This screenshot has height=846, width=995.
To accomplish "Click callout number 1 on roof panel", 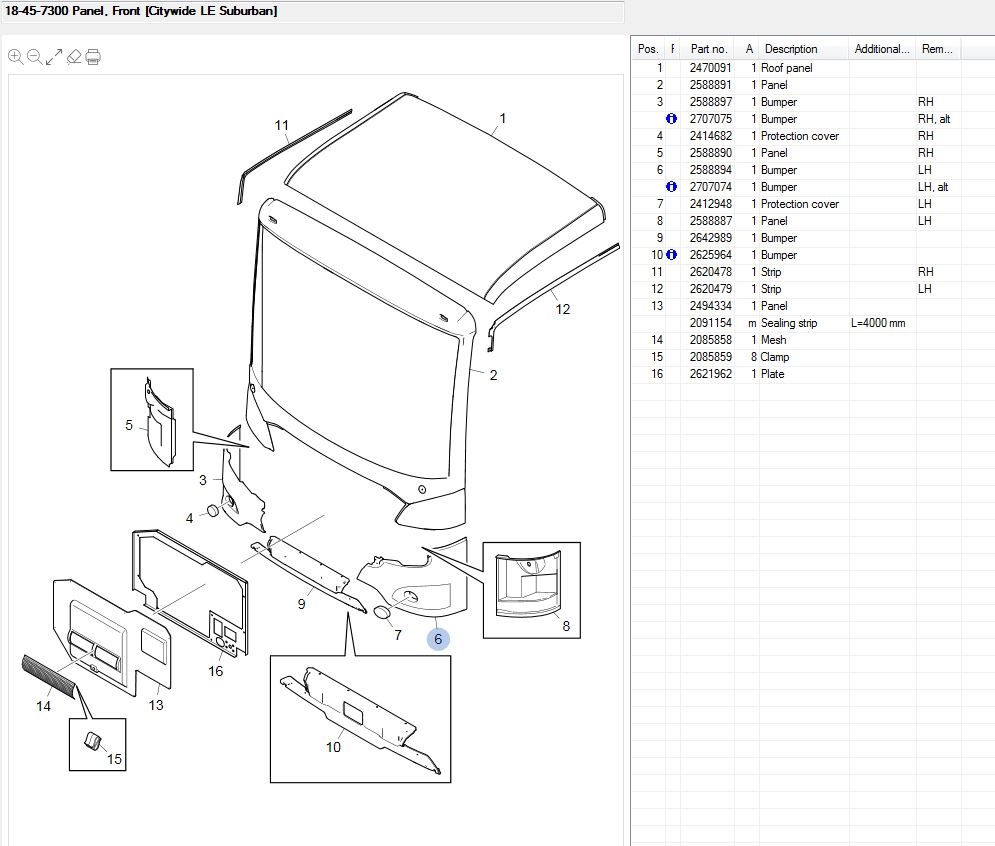I will [x=503, y=119].
